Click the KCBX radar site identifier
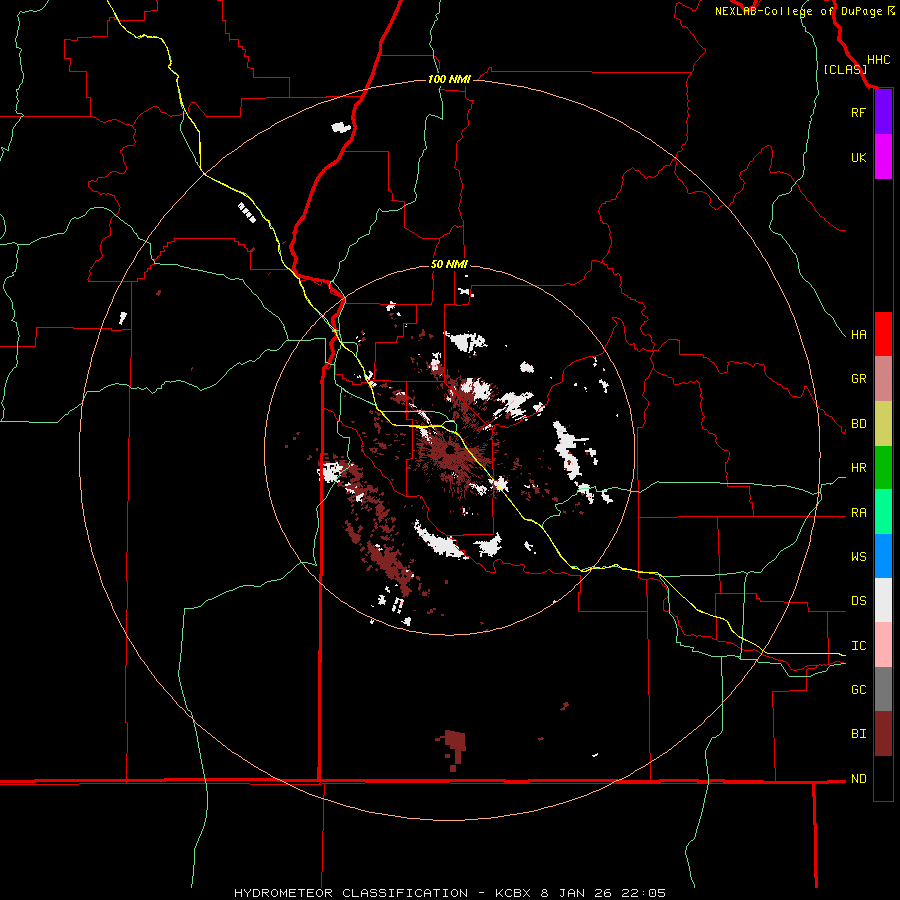Viewport: 900px width, 900px height. tap(515, 893)
